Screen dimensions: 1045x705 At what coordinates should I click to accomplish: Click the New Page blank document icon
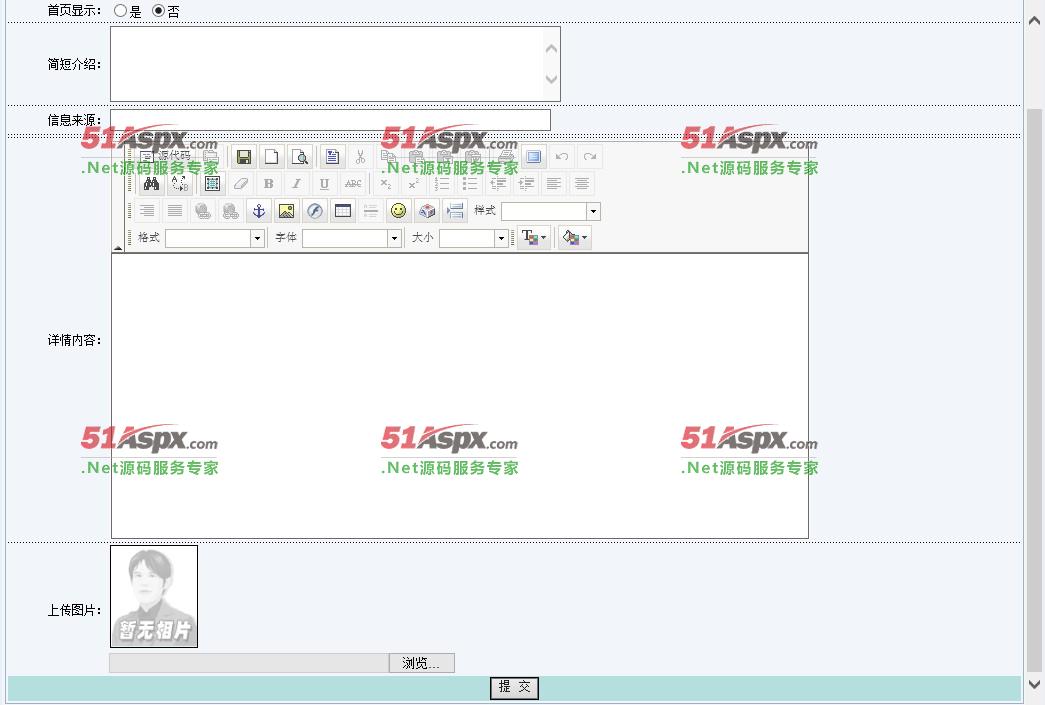click(x=271, y=157)
